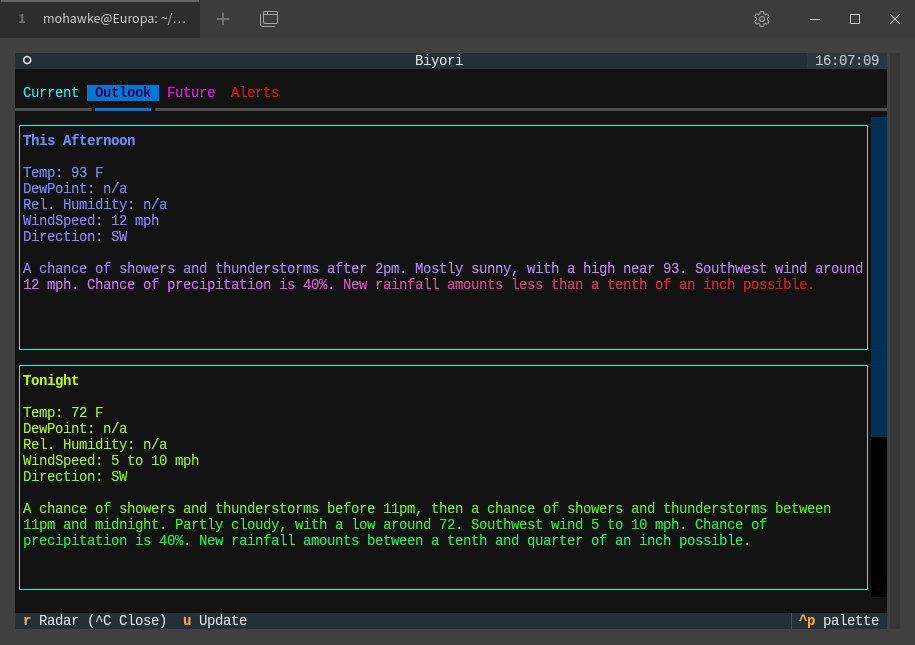Click the clock showing 16:07:09

[847, 61]
